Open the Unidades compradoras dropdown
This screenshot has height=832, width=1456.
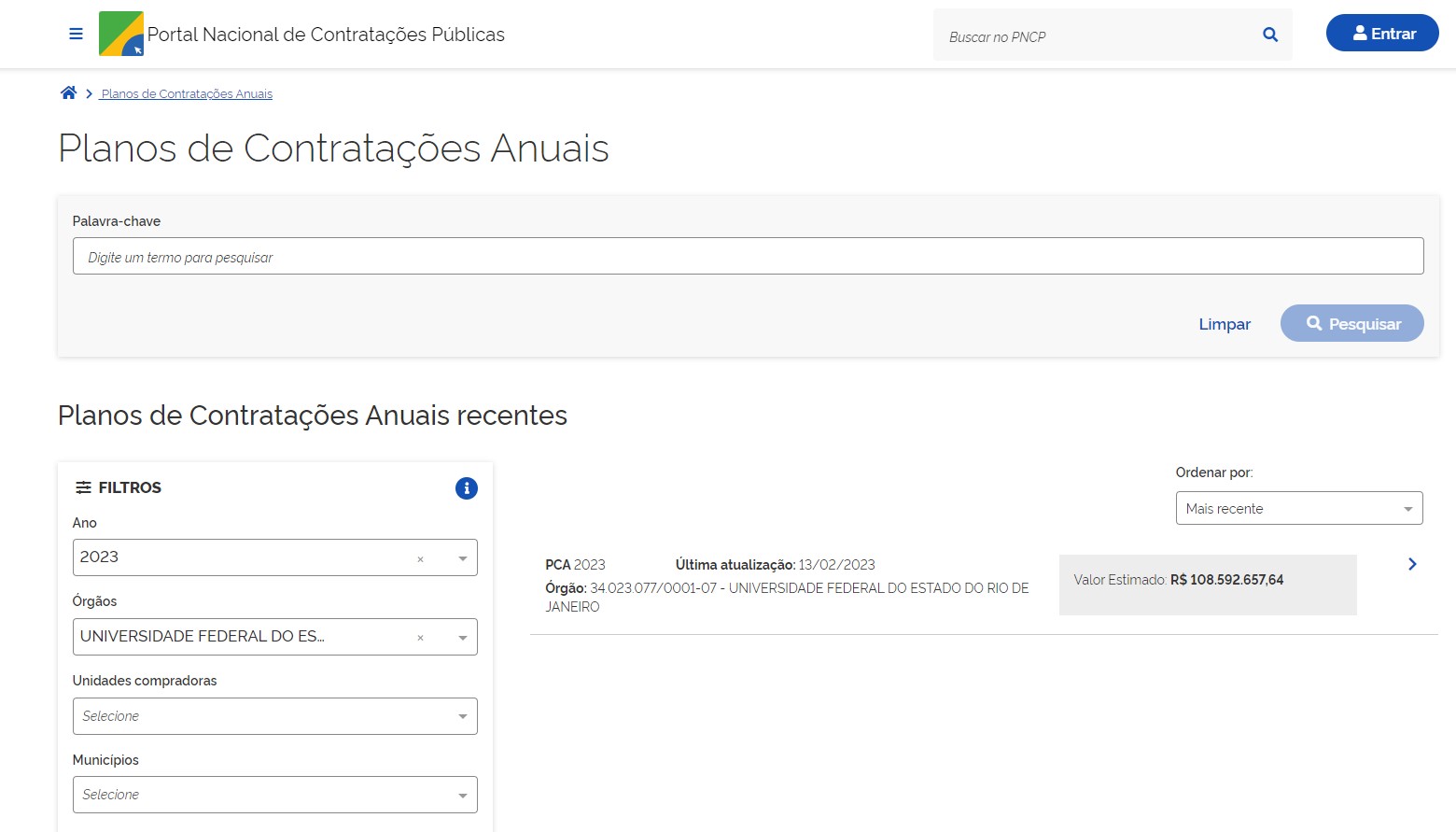pos(274,716)
